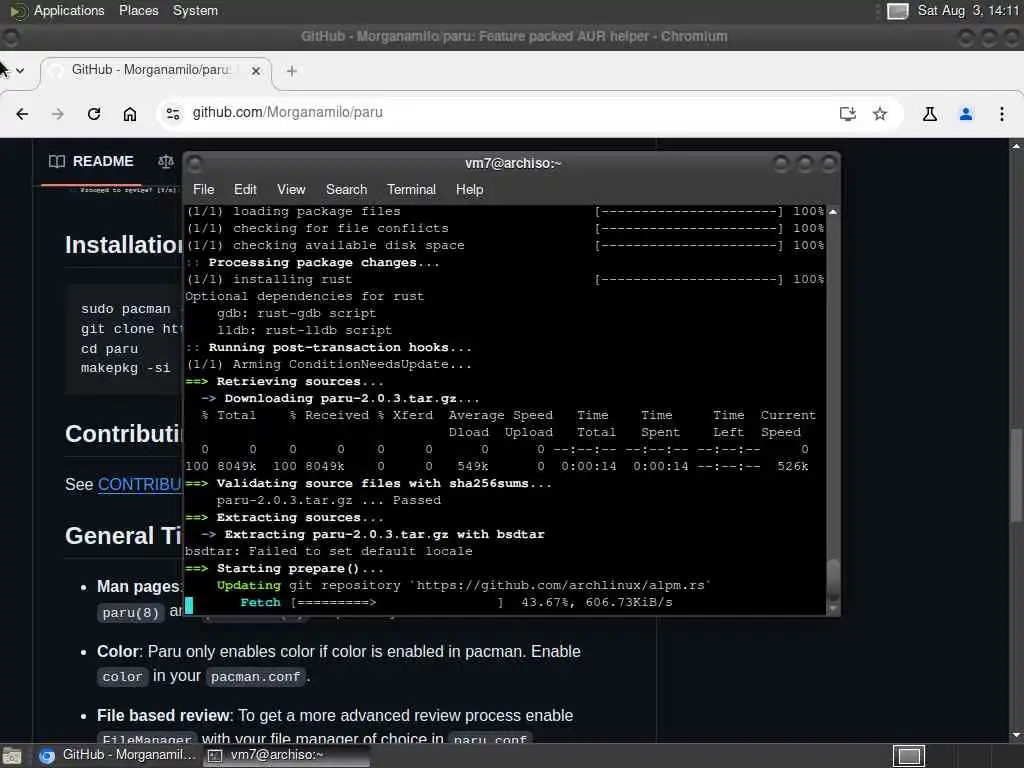Click the workspace switcher in bottom panel

point(909,756)
